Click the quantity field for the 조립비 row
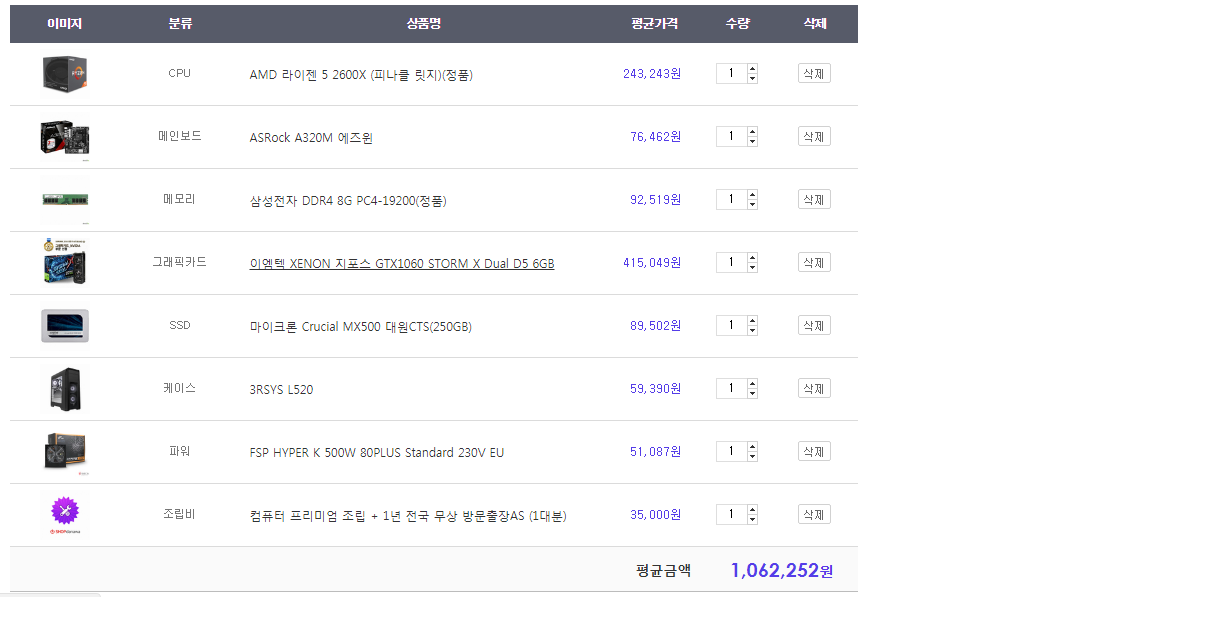1207x618 pixels. [731, 514]
